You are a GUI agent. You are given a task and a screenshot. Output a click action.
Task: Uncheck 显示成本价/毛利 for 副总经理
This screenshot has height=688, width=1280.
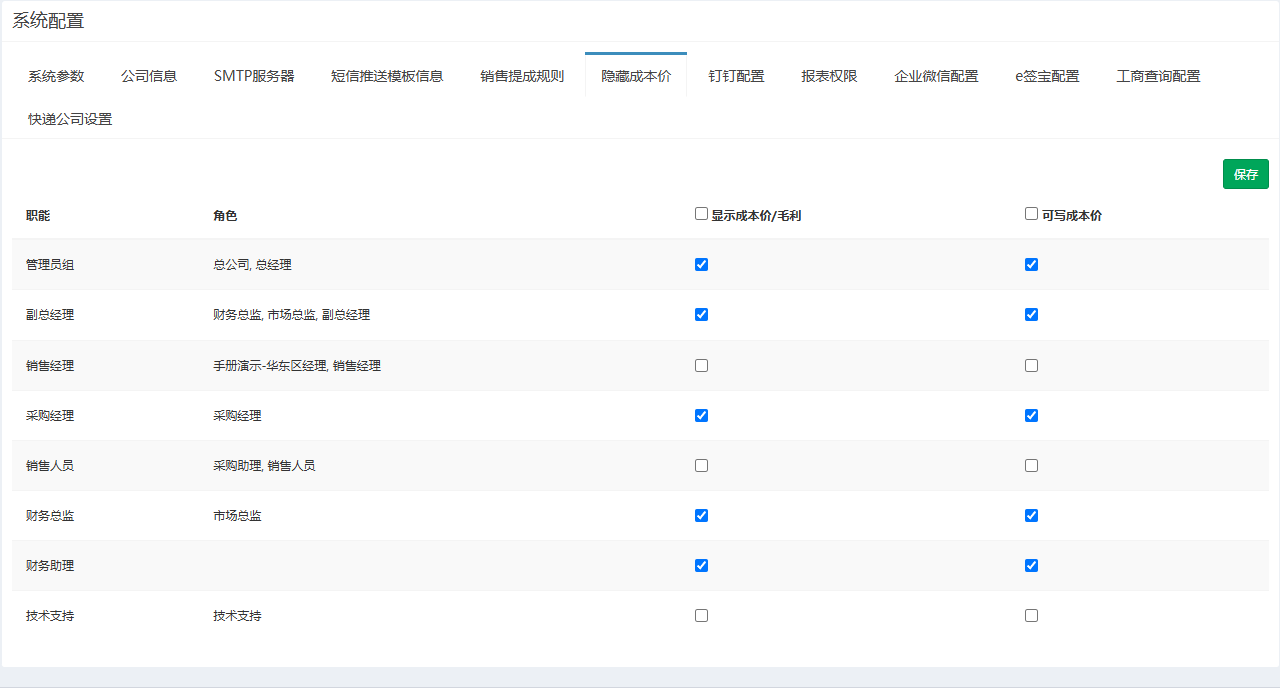coord(701,315)
